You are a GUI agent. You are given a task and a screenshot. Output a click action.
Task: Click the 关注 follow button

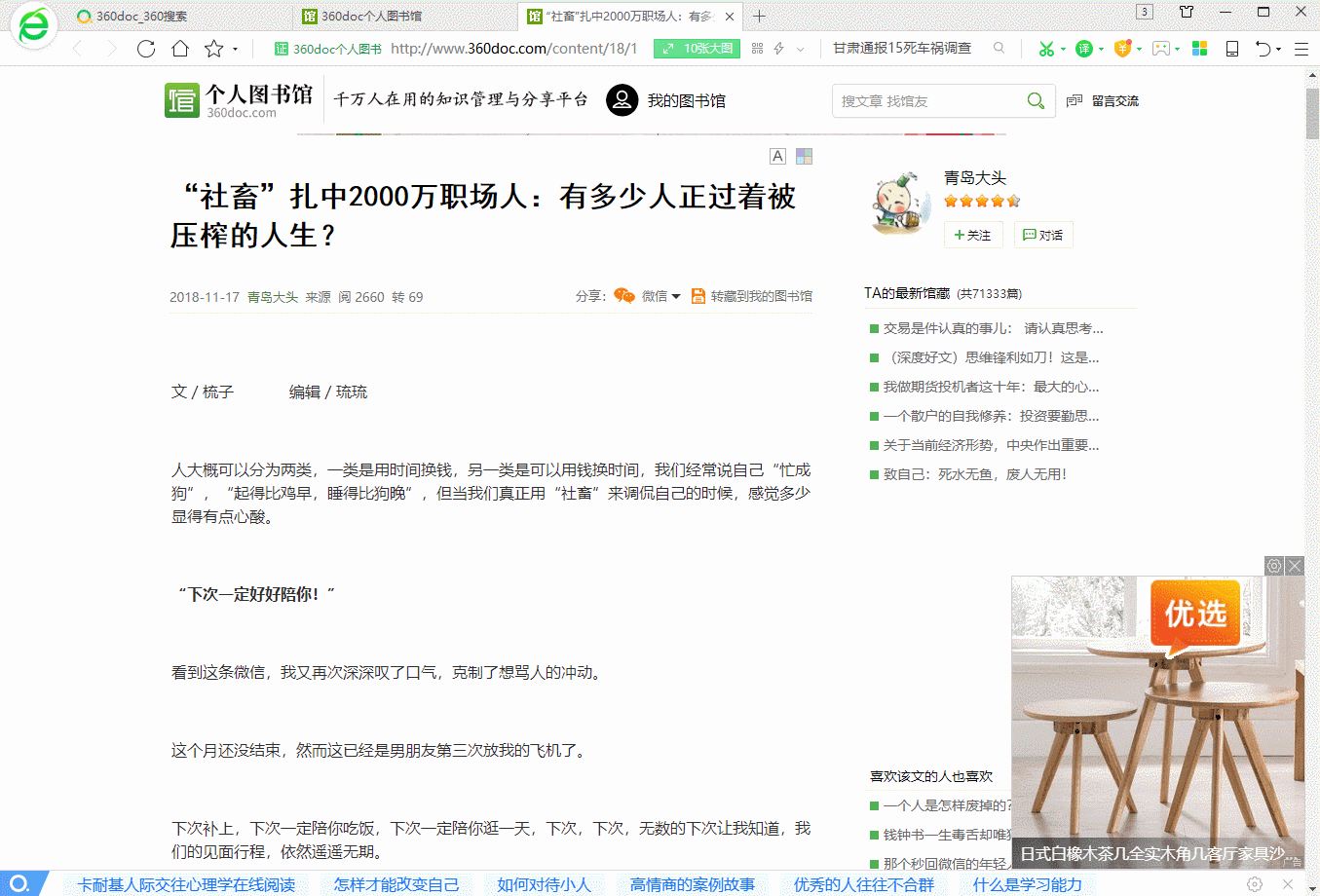click(972, 235)
